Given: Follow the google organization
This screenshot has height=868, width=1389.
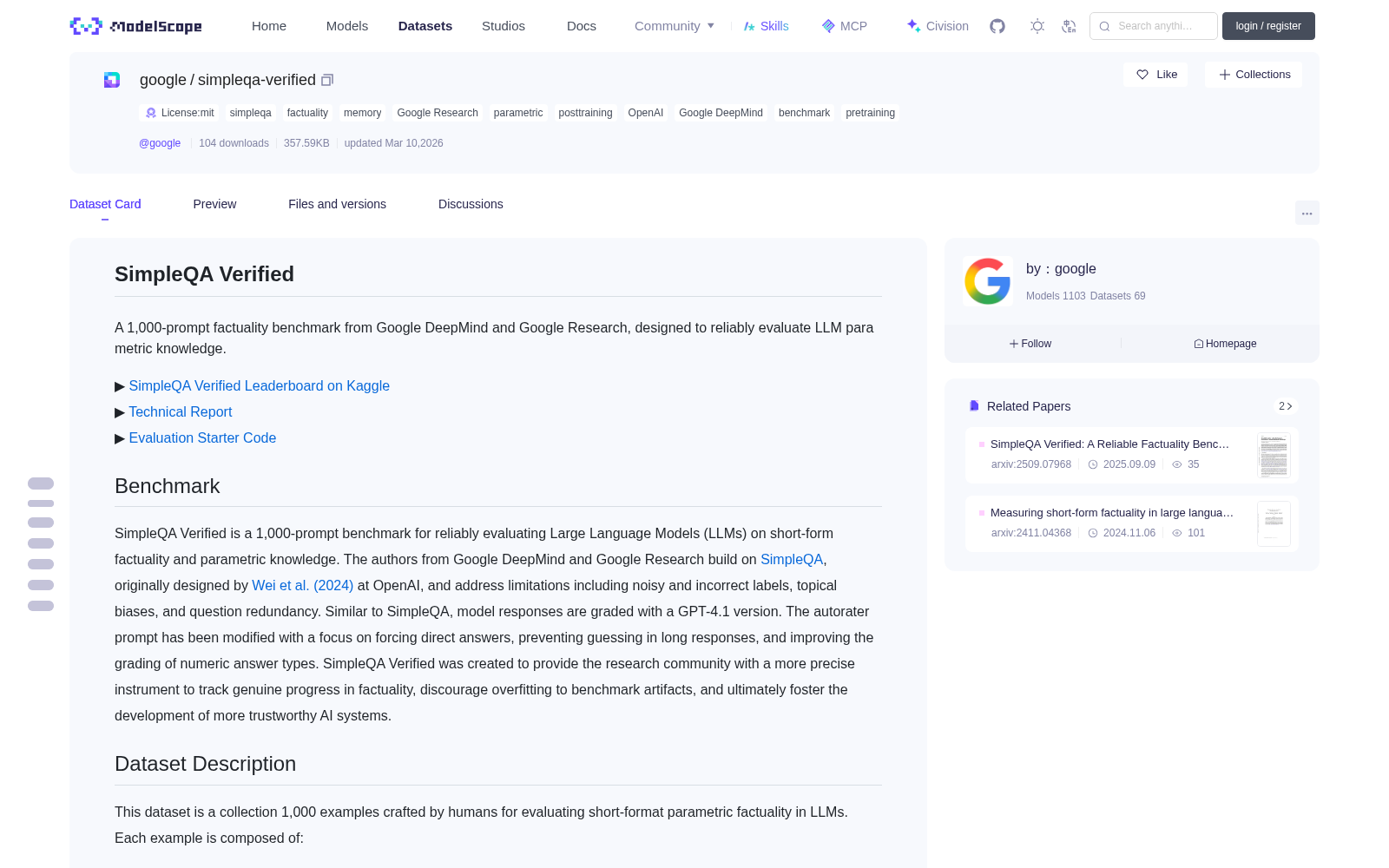Looking at the screenshot, I should pos(1030,344).
